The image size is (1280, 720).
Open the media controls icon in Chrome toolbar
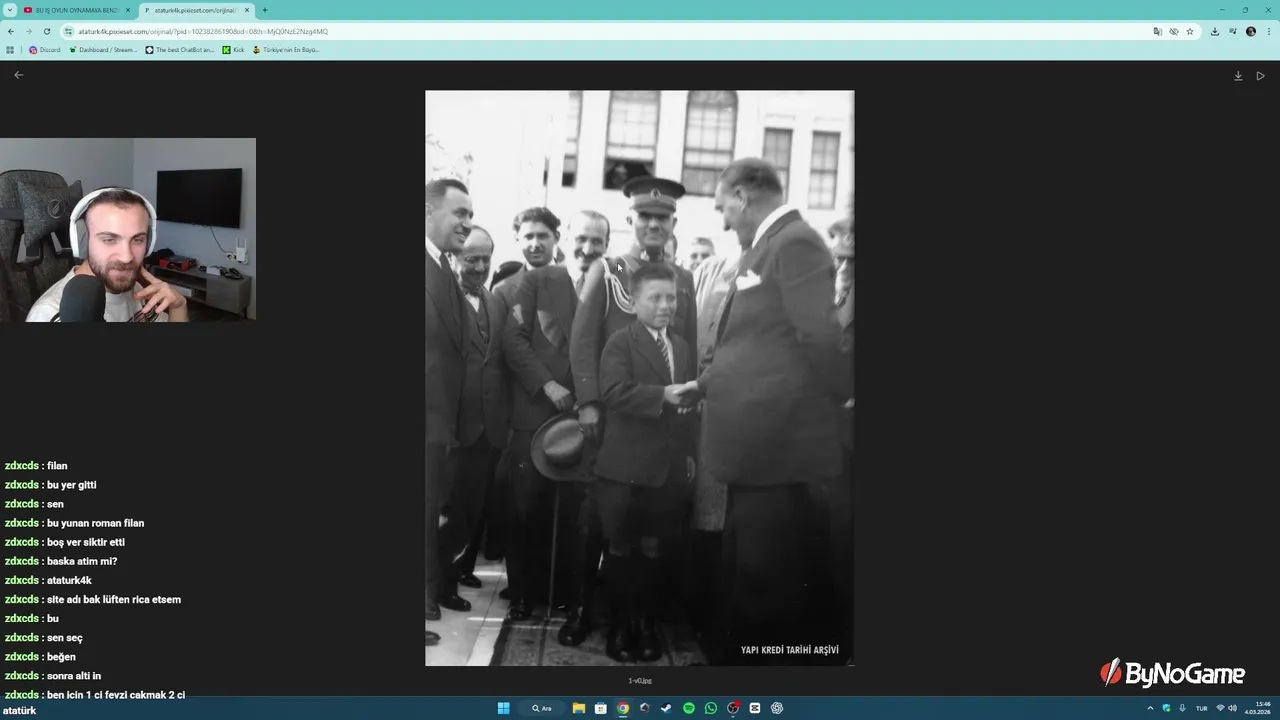(x=1233, y=31)
